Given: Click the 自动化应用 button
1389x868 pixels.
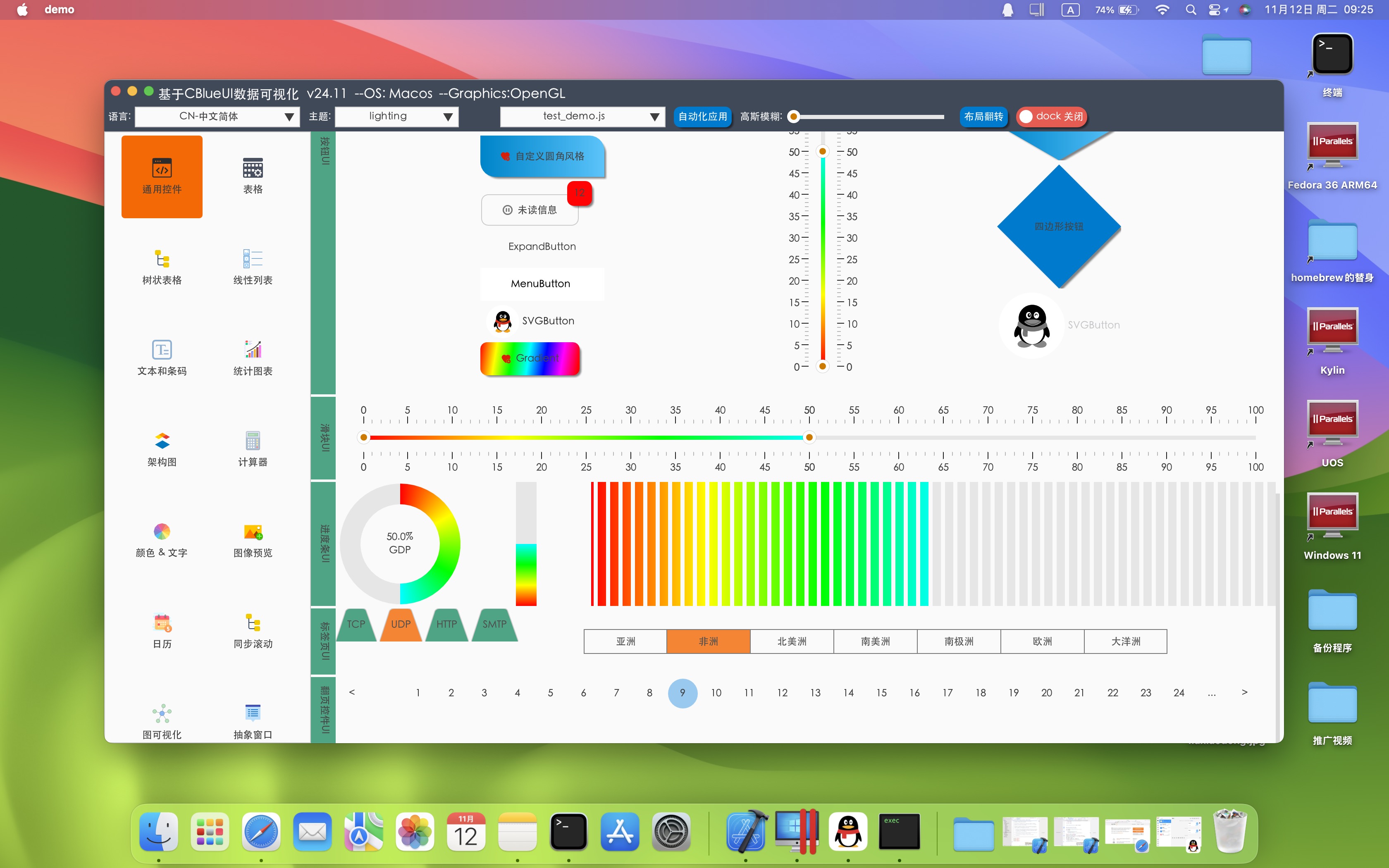Looking at the screenshot, I should coord(702,117).
